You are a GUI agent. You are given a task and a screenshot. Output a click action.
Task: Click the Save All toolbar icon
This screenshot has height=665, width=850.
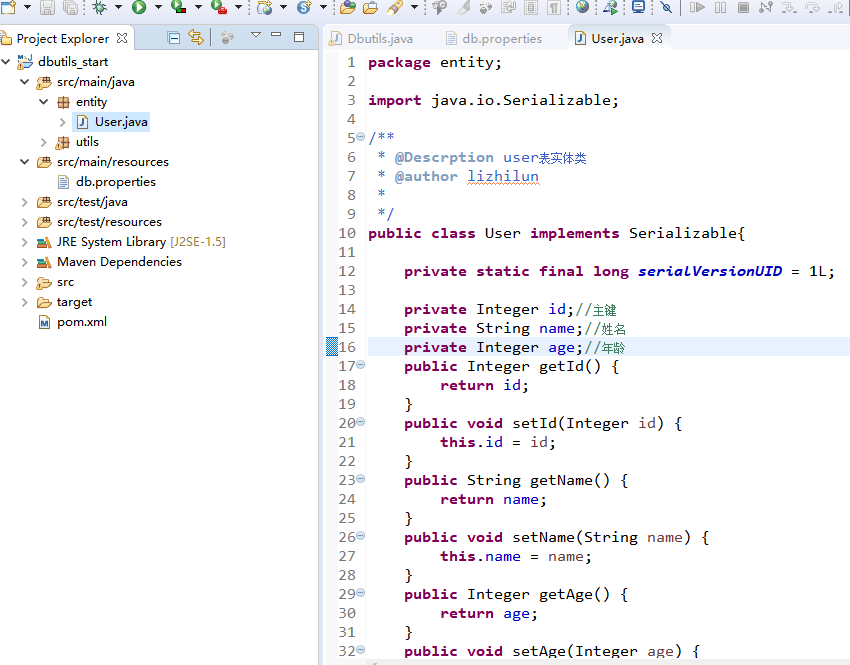click(x=70, y=7)
